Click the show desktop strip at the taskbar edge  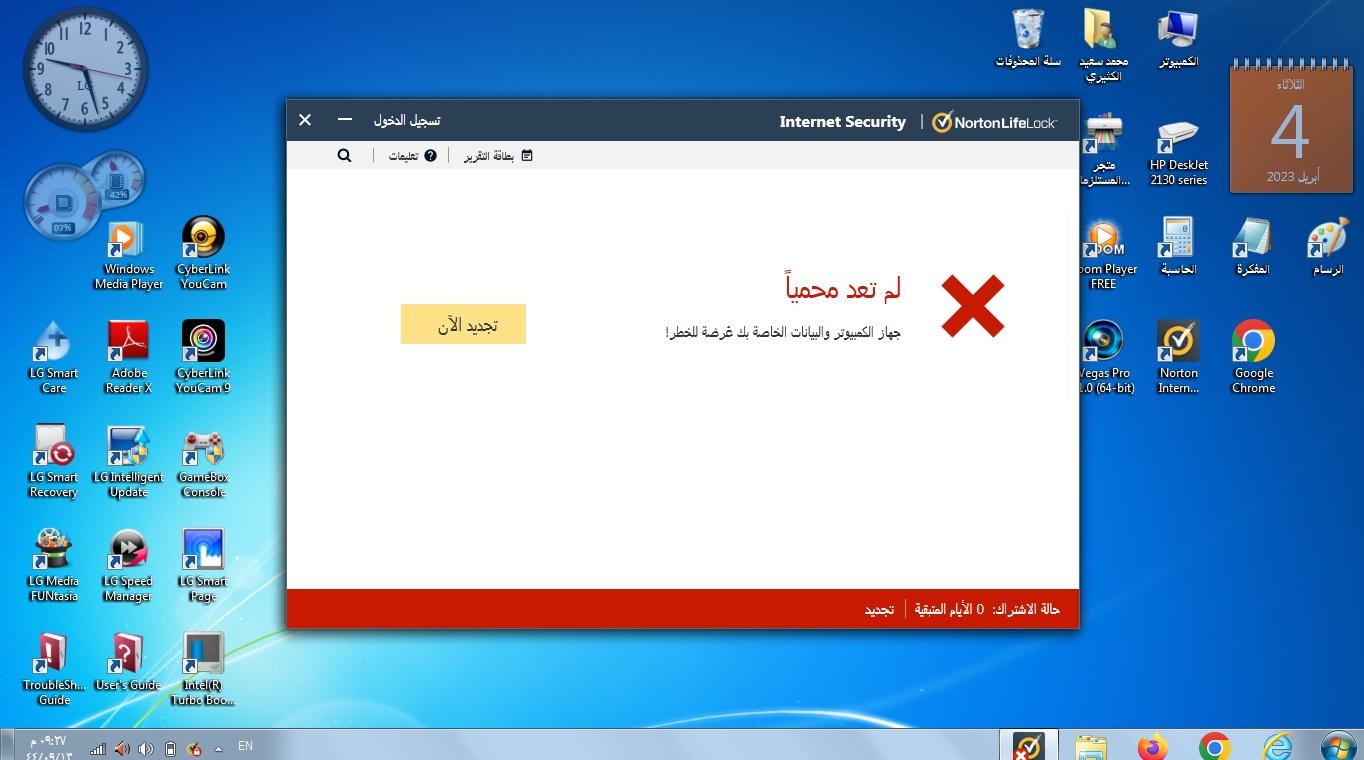pyautogui.click(x=6, y=746)
